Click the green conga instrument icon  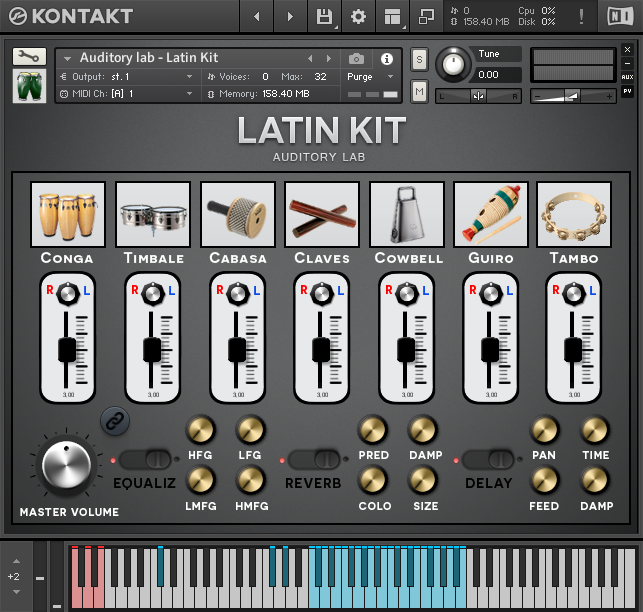coord(29,86)
